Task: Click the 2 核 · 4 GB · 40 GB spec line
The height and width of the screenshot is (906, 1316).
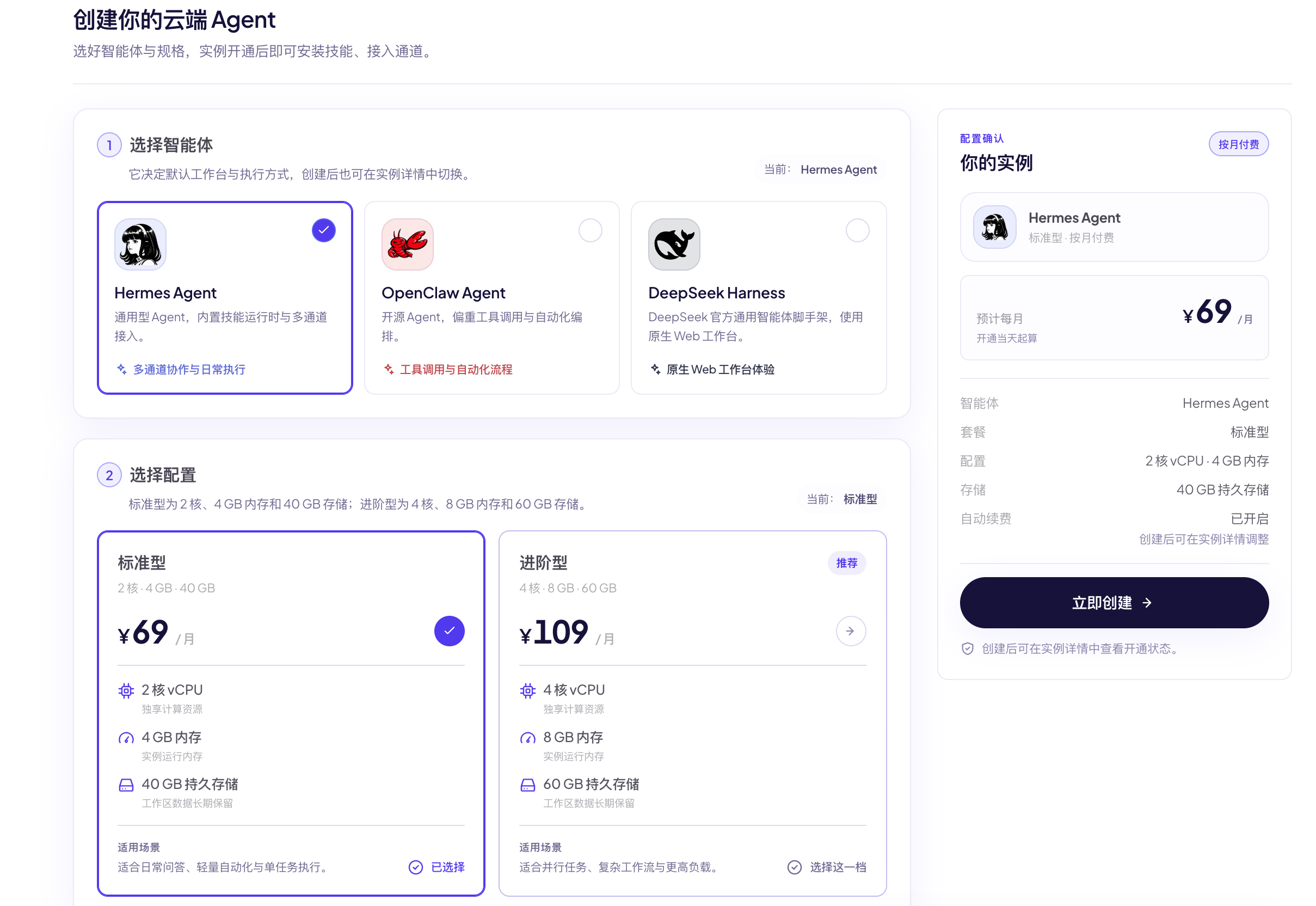Action: (167, 588)
